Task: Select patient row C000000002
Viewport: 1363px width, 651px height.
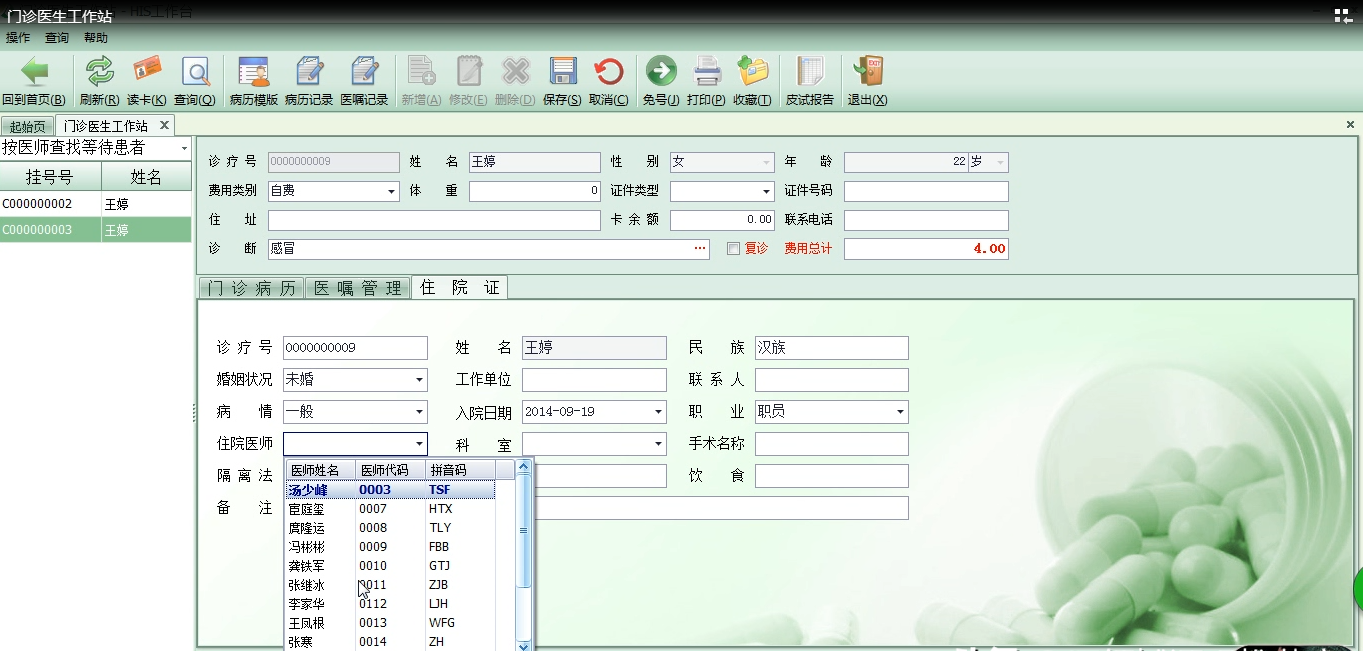Action: click(x=96, y=204)
